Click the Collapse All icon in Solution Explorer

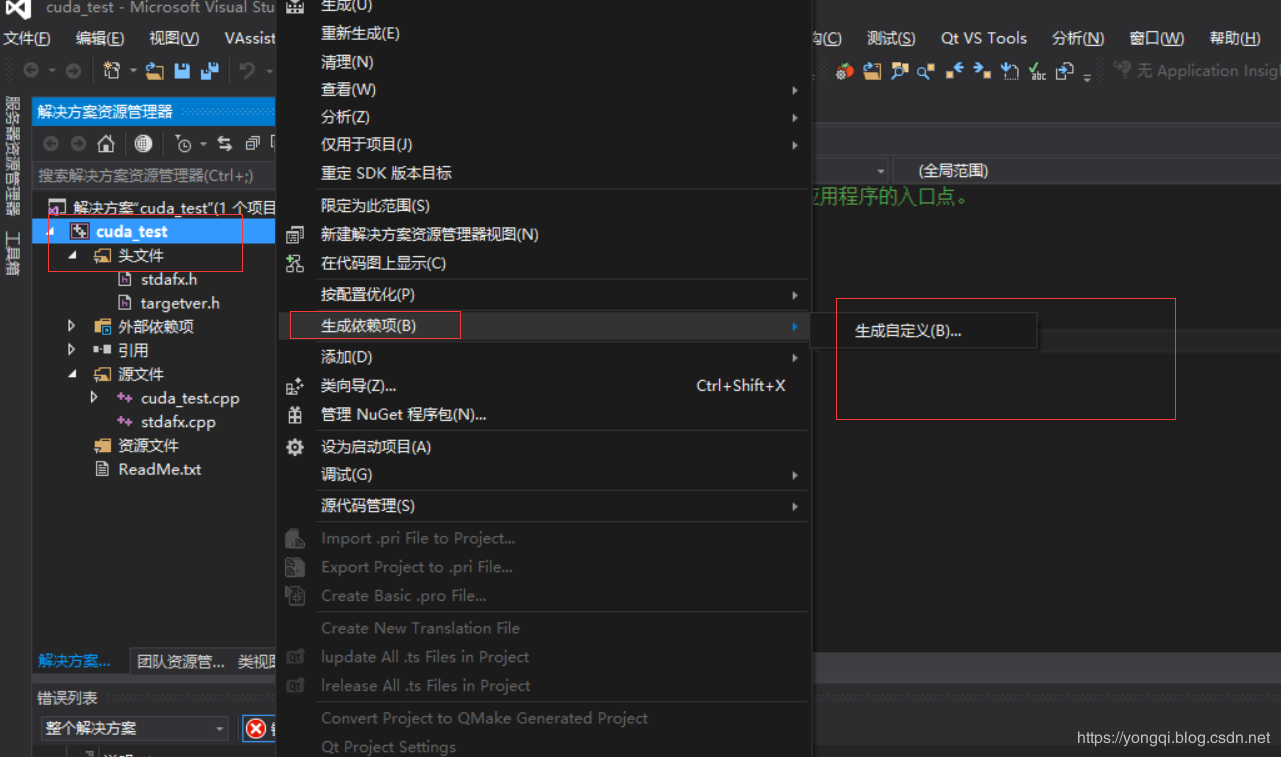tap(252, 143)
